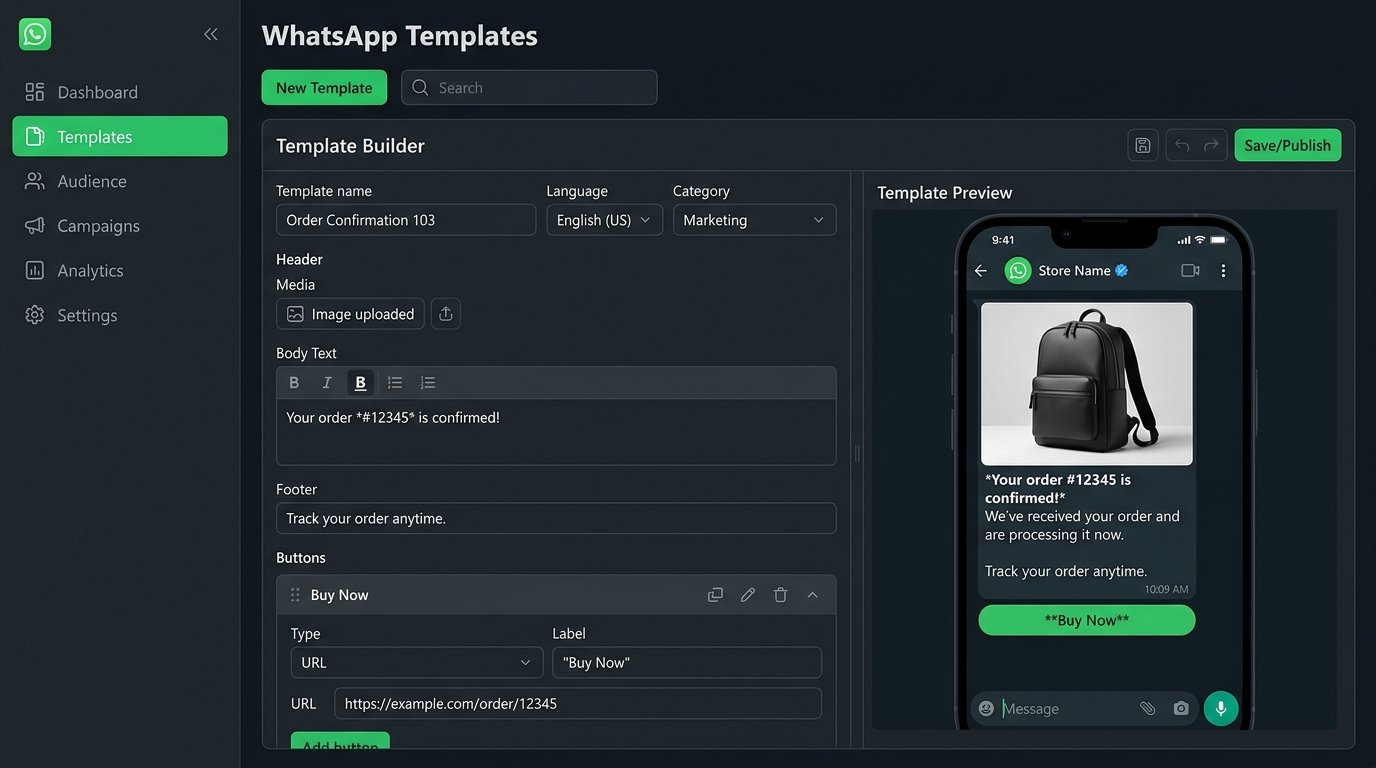1376x768 pixels.
Task: Tap Store Name WhatsApp avatar in preview
Action: click(x=1018, y=271)
